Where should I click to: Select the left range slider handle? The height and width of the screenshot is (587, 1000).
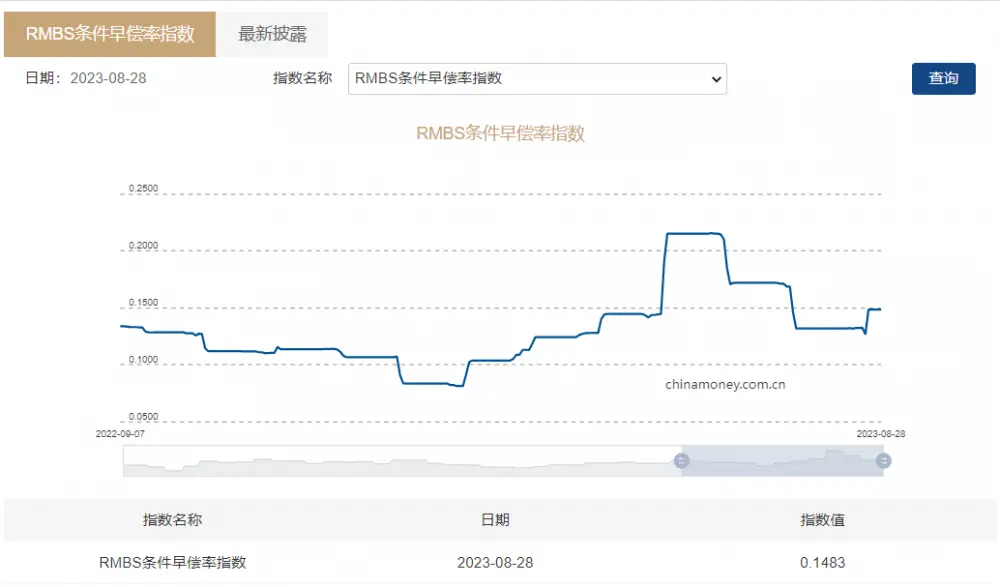[x=681, y=461]
